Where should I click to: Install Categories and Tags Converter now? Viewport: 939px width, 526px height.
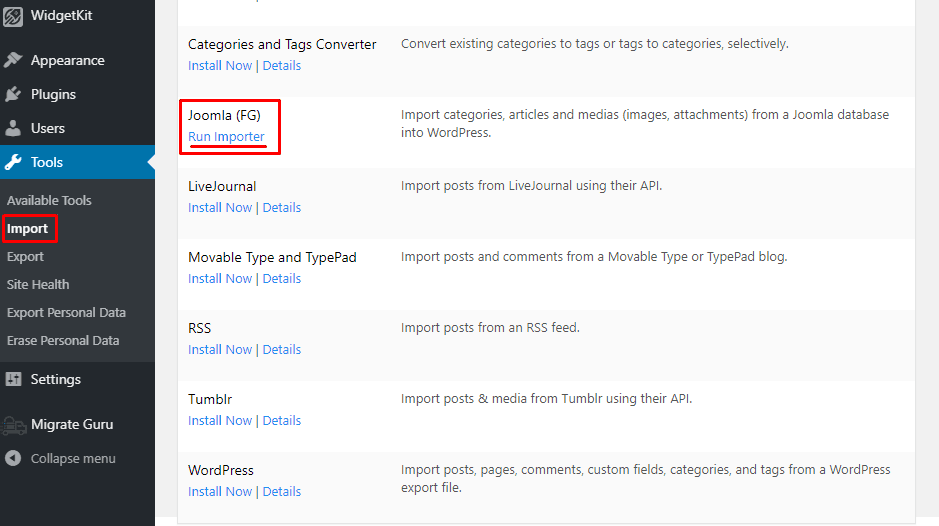(220, 65)
